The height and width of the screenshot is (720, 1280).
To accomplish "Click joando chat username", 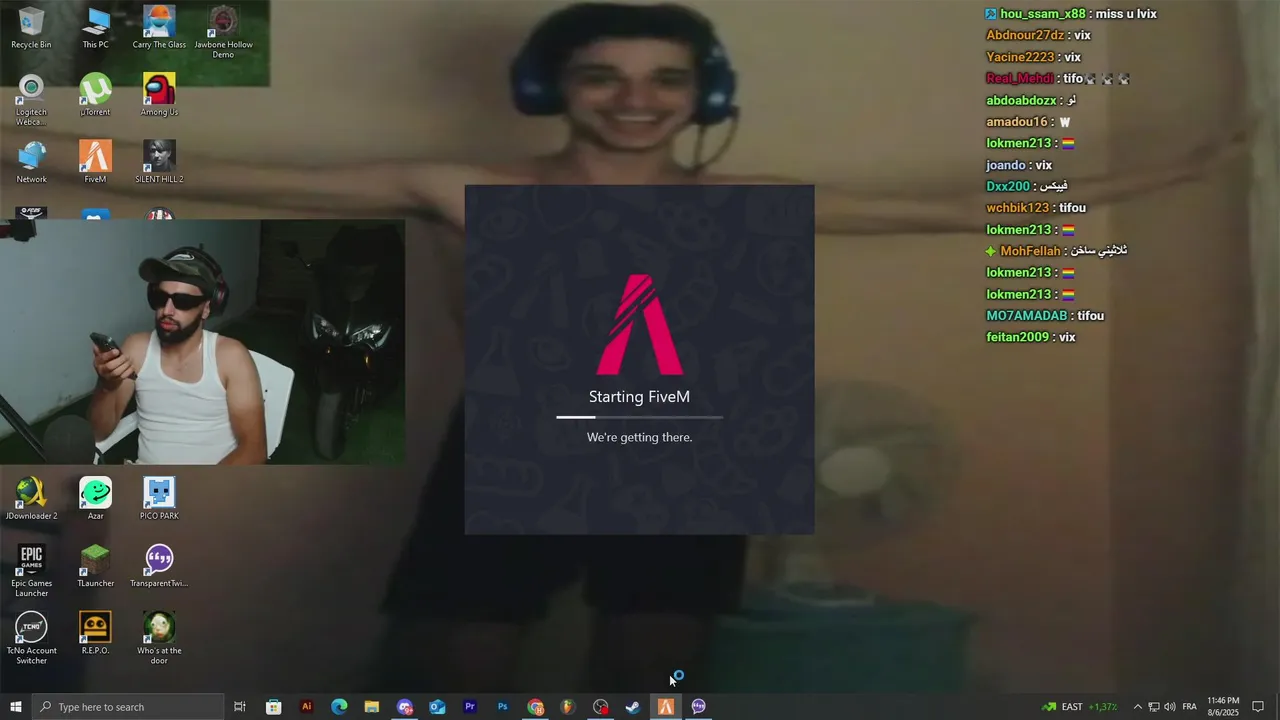I will pos(1006,165).
